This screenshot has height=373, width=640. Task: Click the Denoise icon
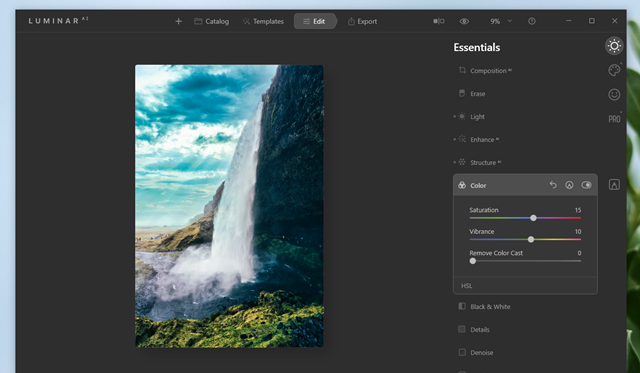tap(462, 352)
